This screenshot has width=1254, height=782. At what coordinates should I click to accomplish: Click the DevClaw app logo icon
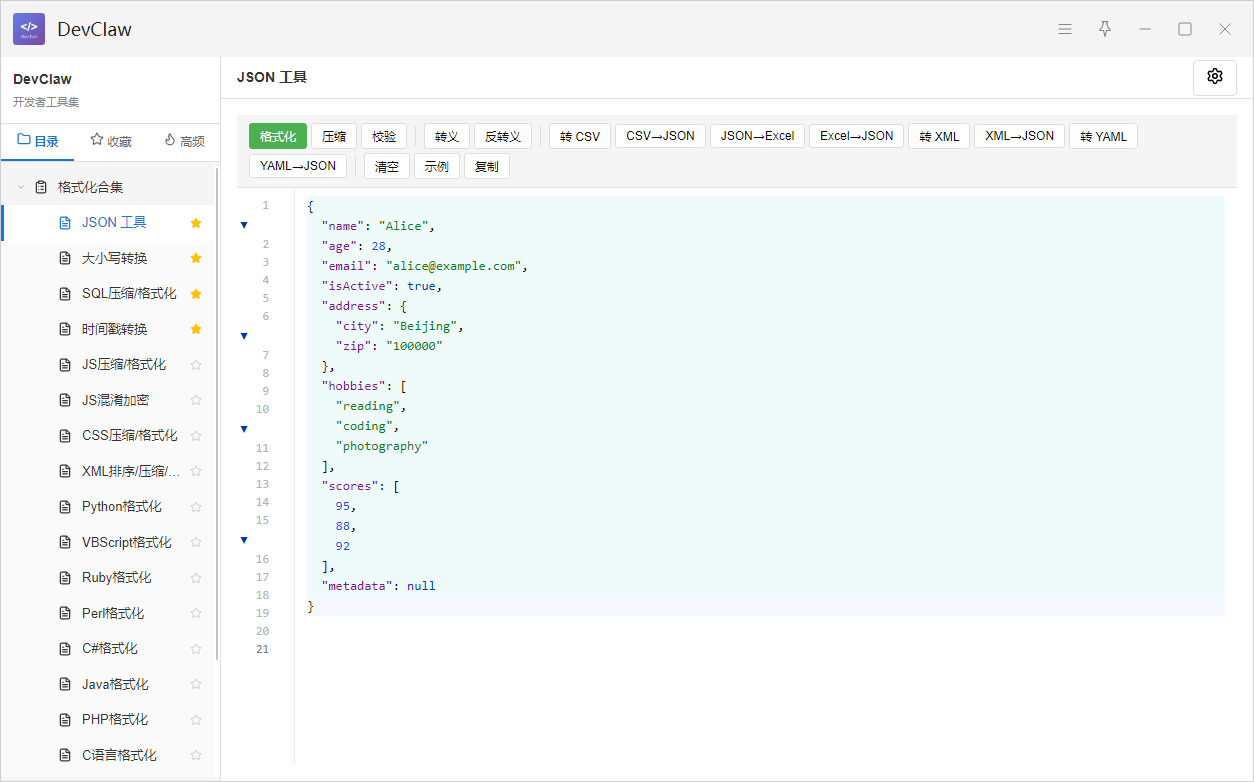point(29,29)
